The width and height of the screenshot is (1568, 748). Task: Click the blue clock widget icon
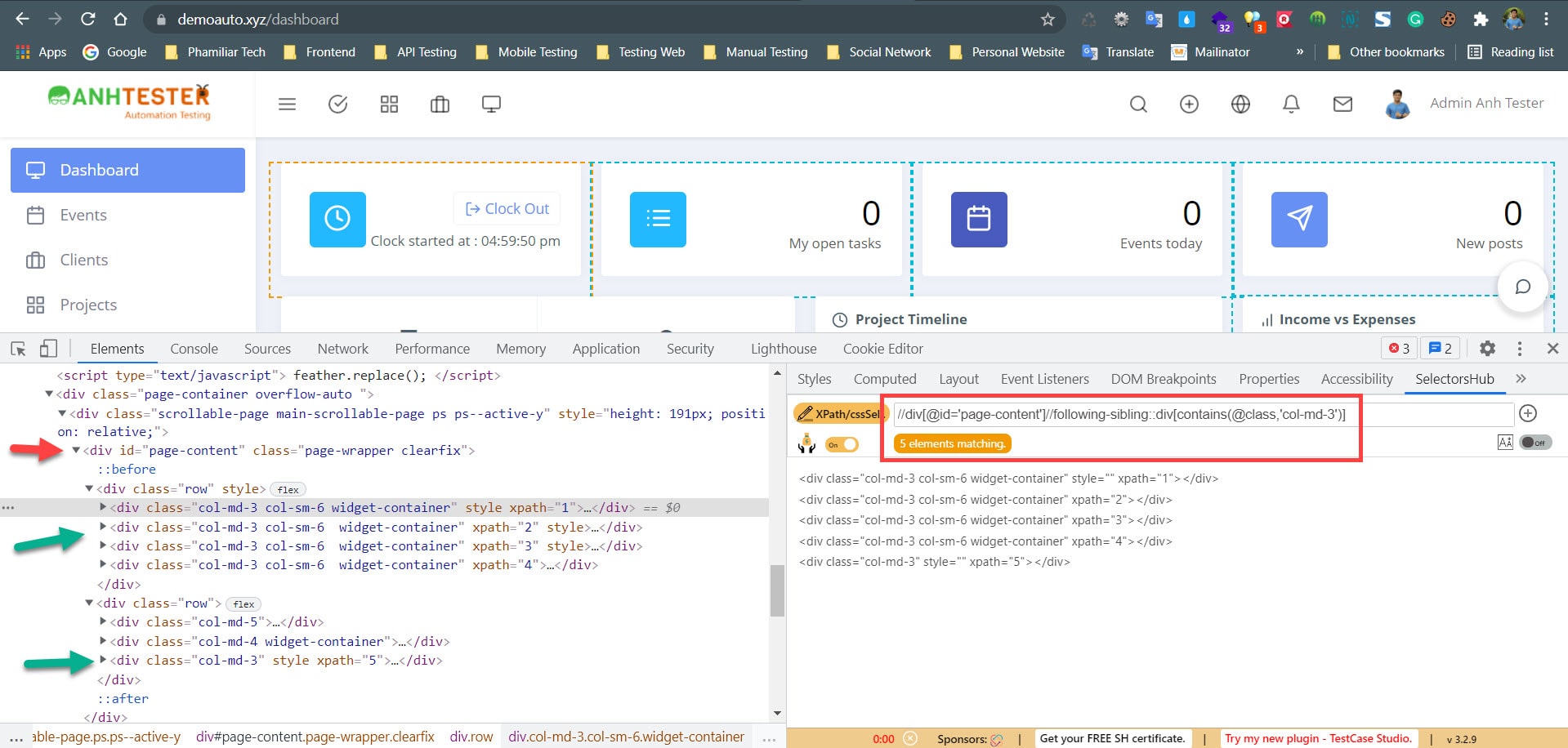pyautogui.click(x=337, y=219)
